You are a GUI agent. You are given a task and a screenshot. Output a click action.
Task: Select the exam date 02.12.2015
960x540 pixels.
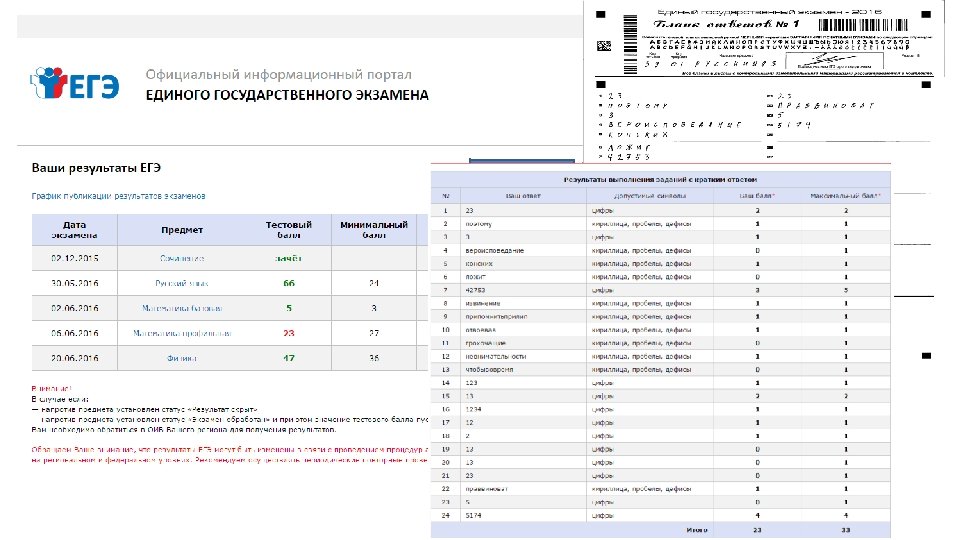(75, 259)
